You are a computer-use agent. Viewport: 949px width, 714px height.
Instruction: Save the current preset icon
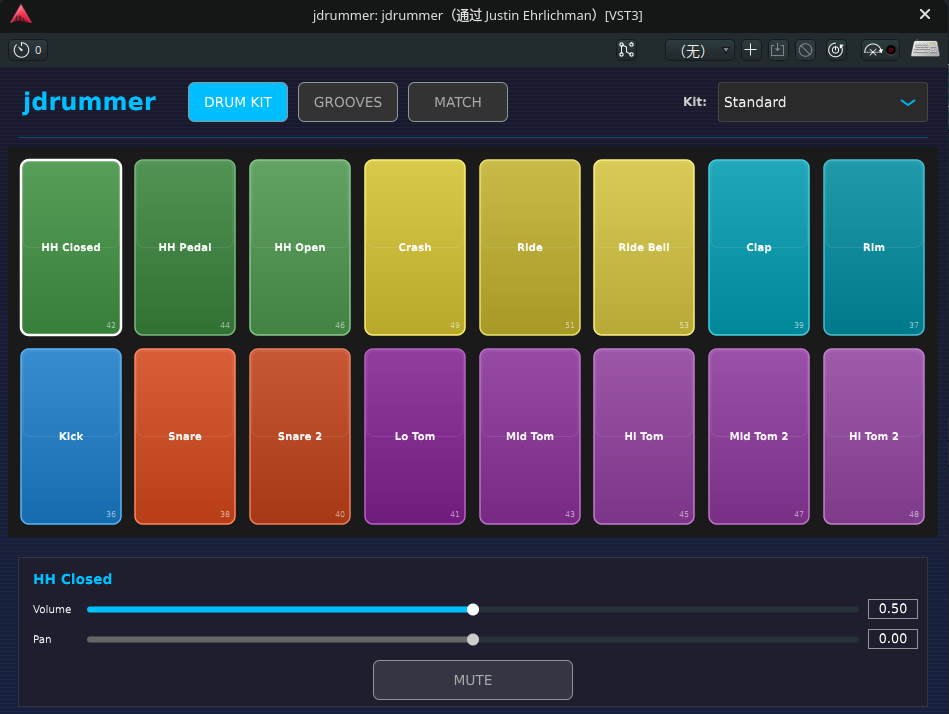[x=778, y=50]
